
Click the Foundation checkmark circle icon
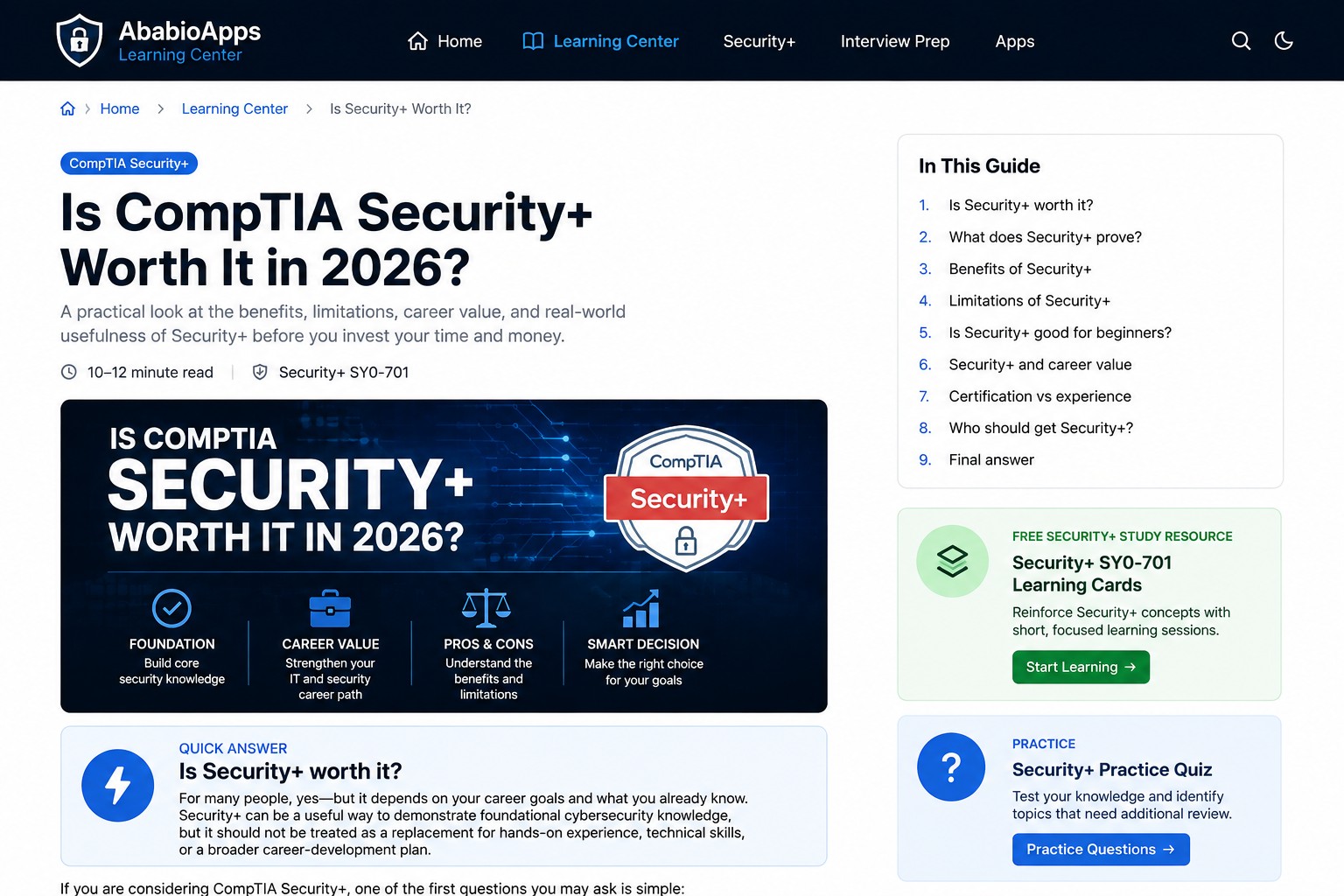[x=171, y=608]
